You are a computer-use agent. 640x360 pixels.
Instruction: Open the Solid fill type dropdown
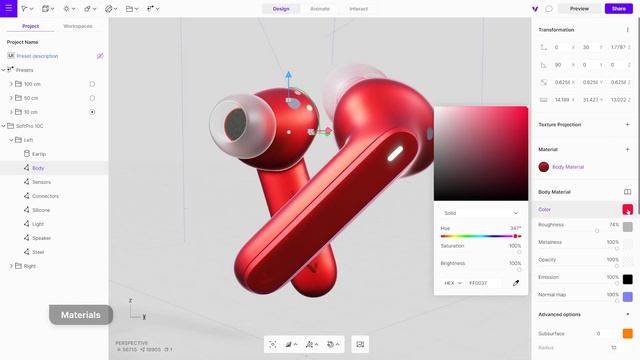481,213
